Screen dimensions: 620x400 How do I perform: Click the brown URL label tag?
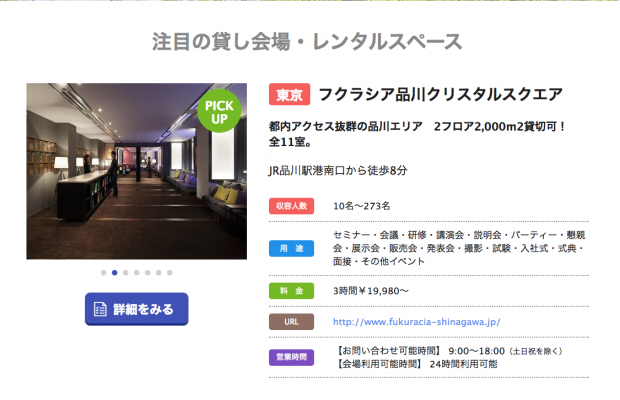[x=291, y=322]
